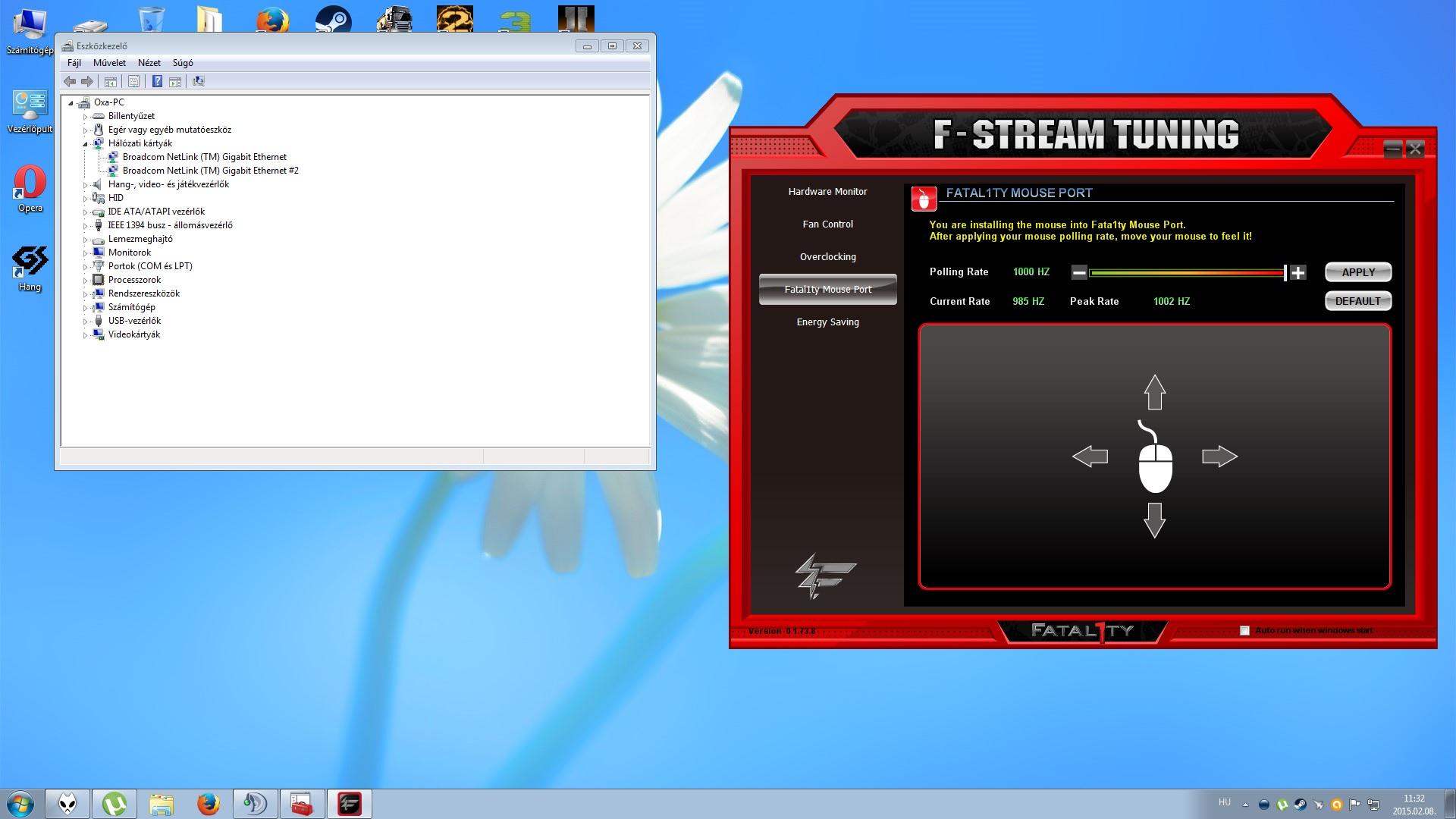Expand the IDE ATA/ATAPI vezérlők node
The height and width of the screenshot is (819, 1456).
85,212
